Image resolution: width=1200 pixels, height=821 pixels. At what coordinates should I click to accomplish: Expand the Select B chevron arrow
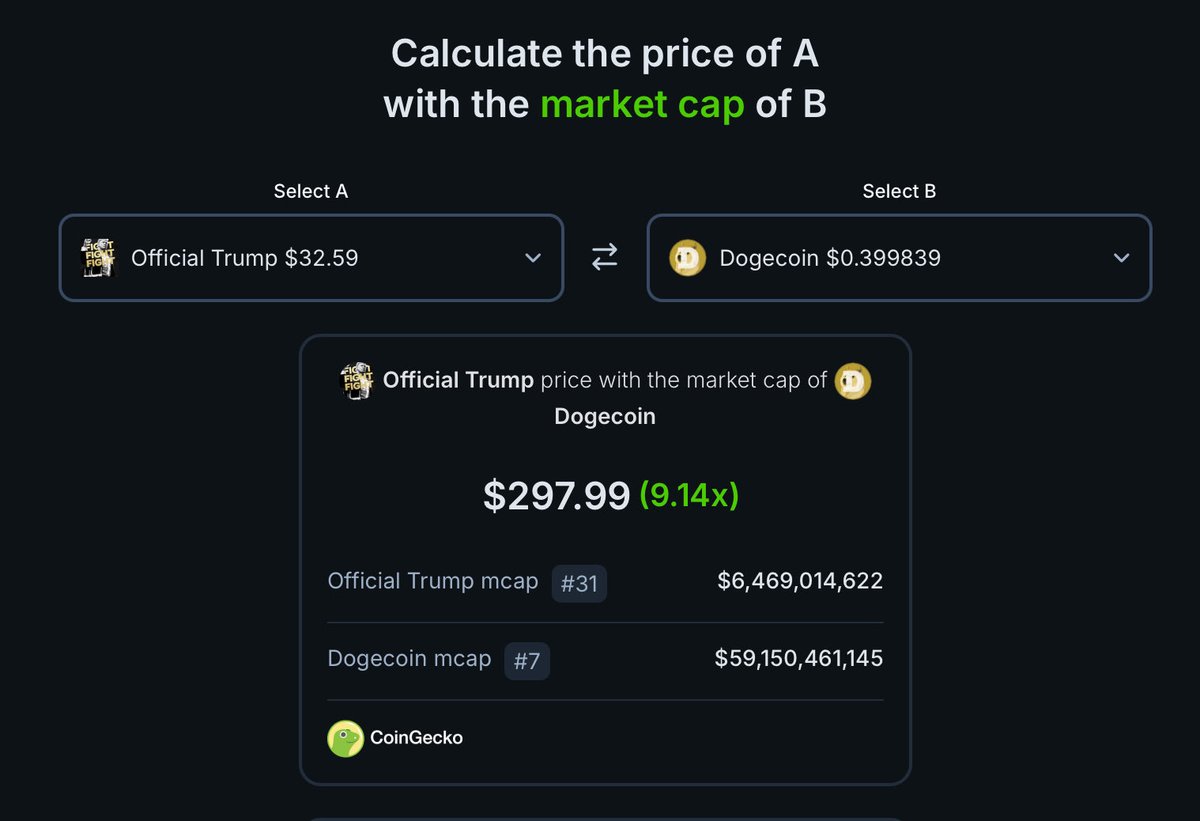(x=1122, y=258)
